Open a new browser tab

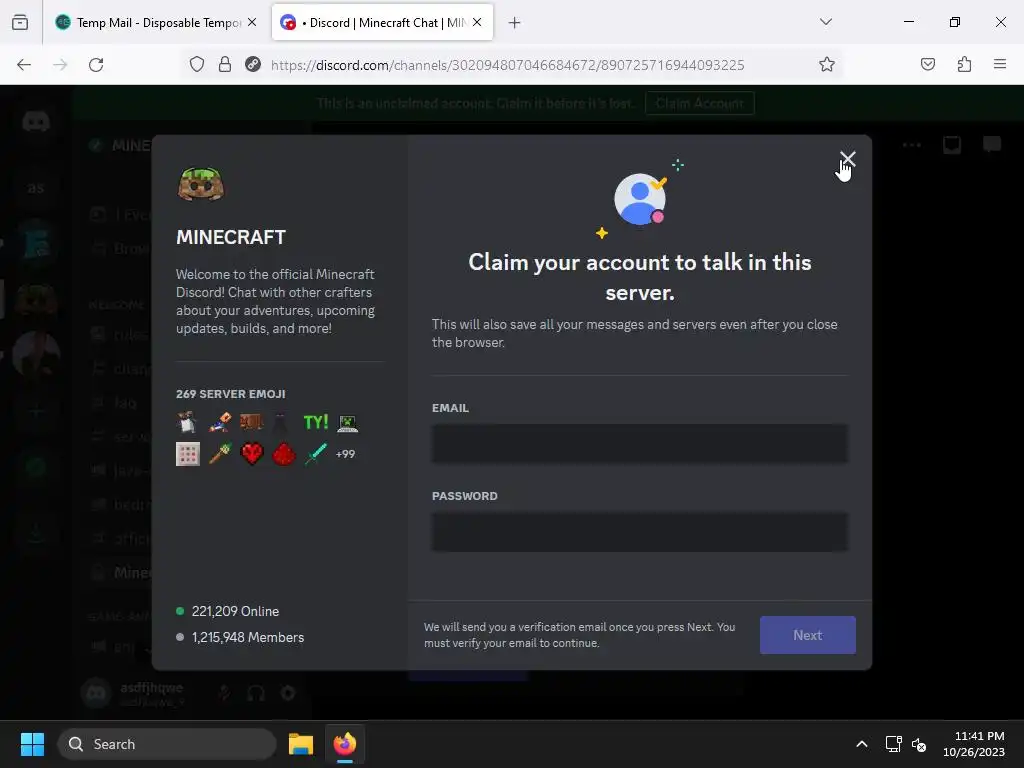tap(515, 23)
